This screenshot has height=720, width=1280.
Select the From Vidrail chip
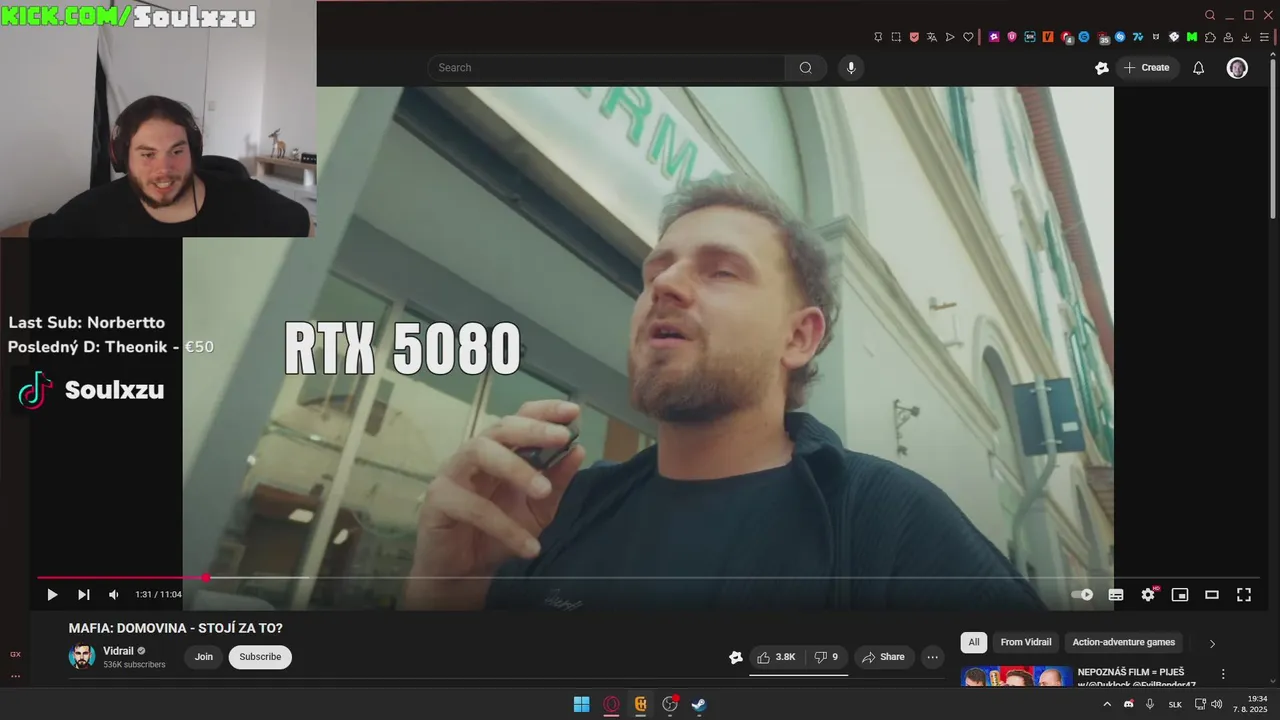(1026, 642)
